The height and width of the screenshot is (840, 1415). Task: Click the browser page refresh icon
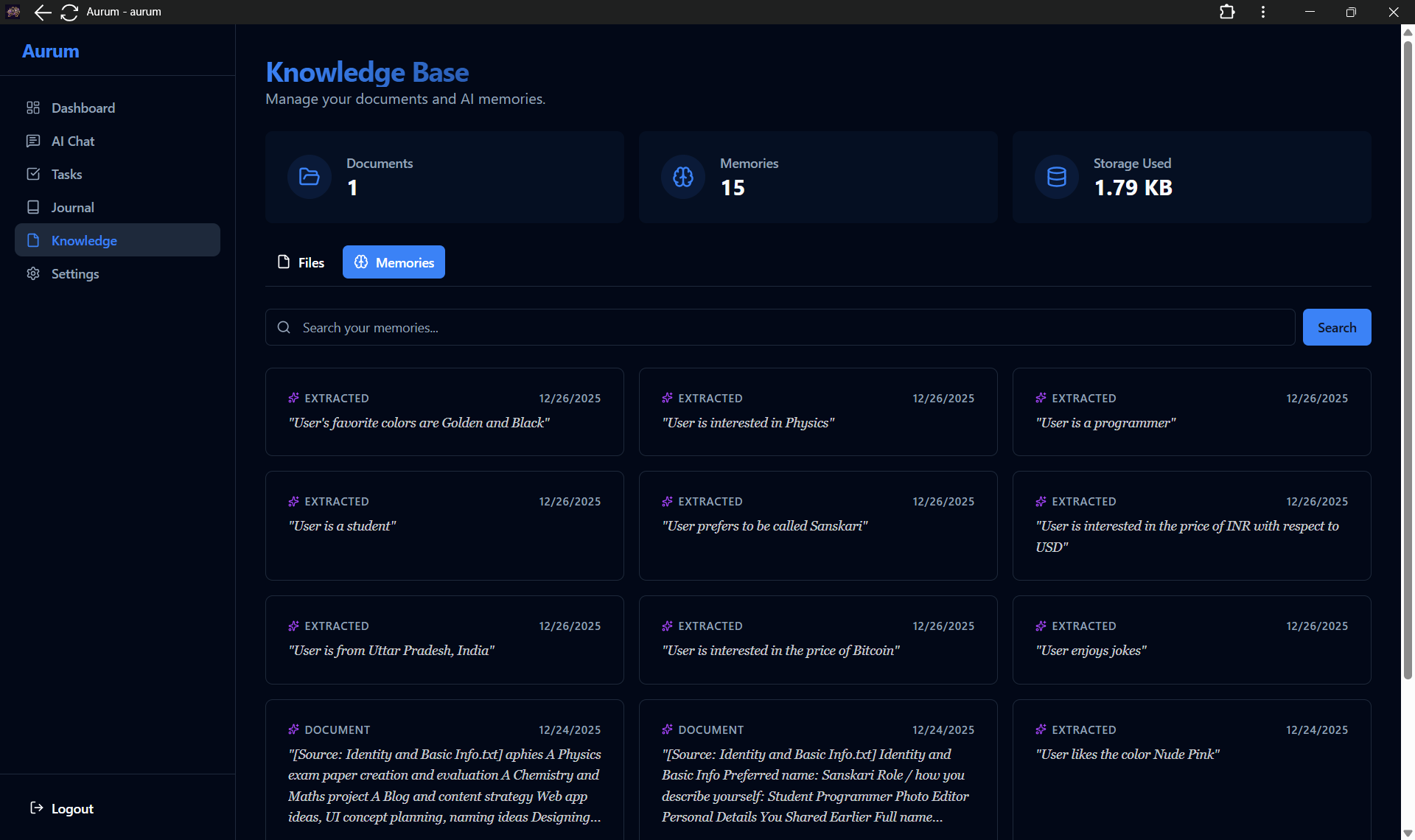pos(69,13)
